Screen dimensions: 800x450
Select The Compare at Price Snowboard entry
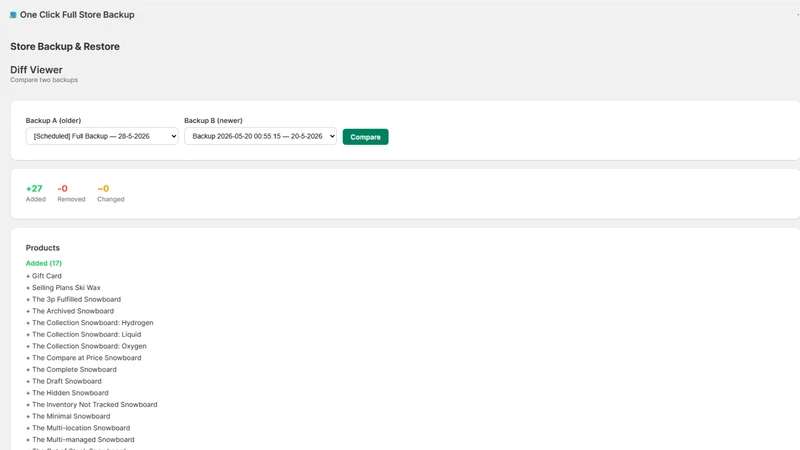point(84,358)
